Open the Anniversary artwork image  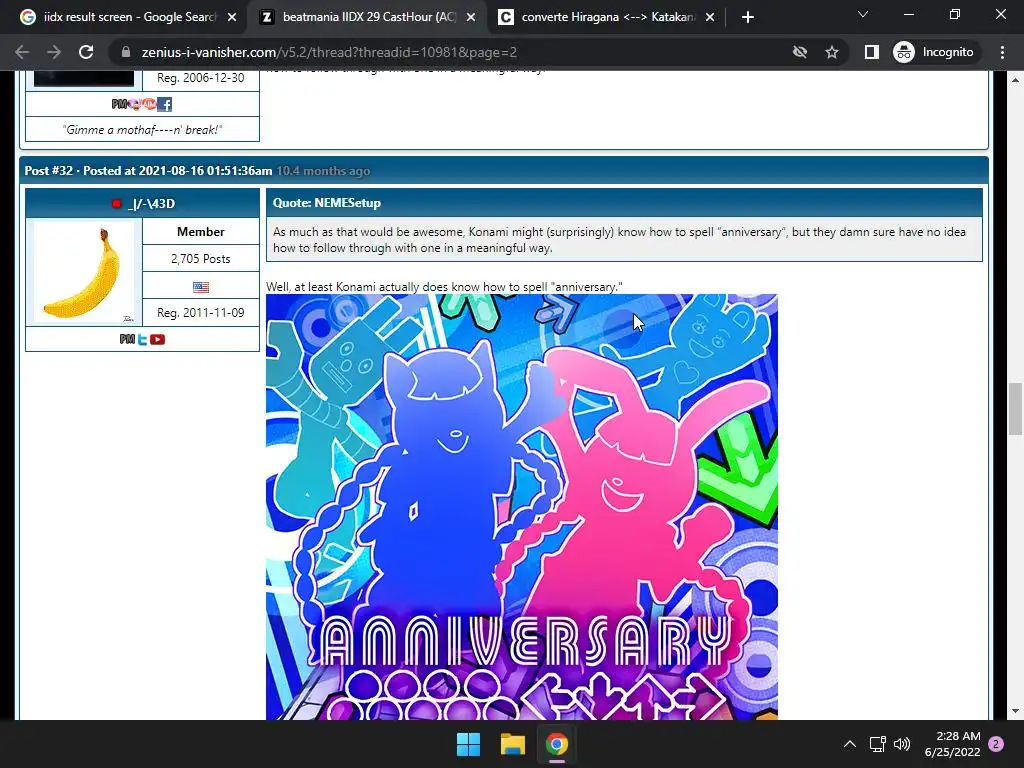coord(521,507)
